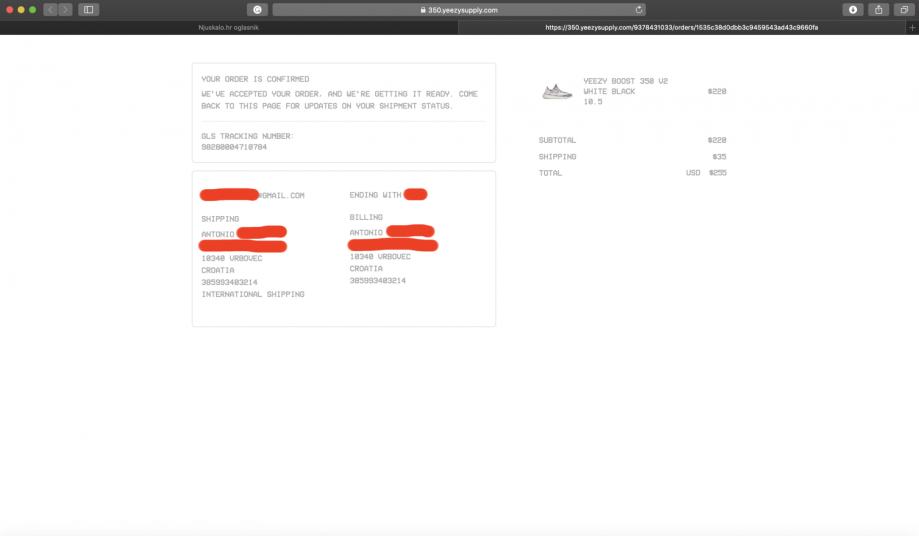919x536 pixels.
Task: Click the BILLING section heading
Action: click(x=366, y=217)
